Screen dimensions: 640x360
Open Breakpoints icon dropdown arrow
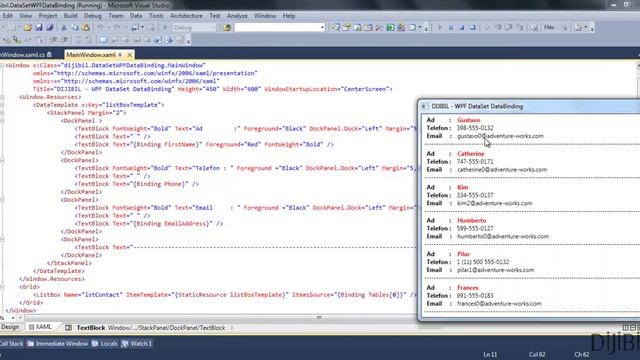click(x=586, y=27)
